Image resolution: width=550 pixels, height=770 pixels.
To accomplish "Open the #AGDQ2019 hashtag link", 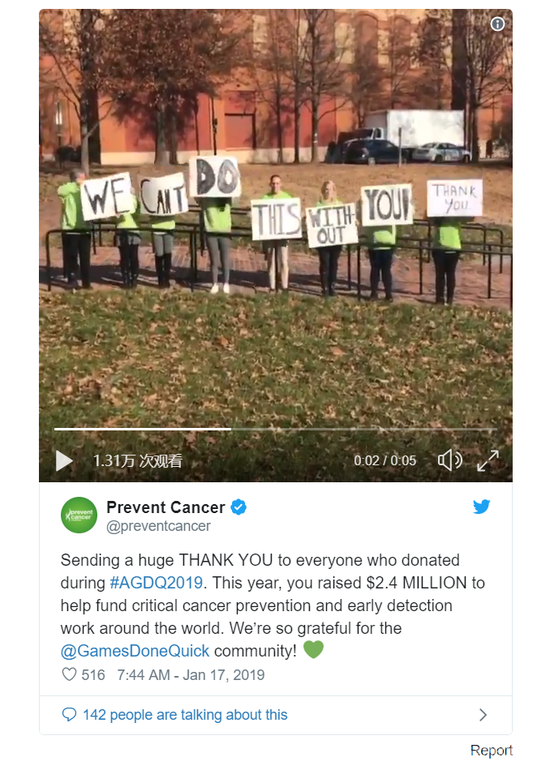I will click(156, 583).
